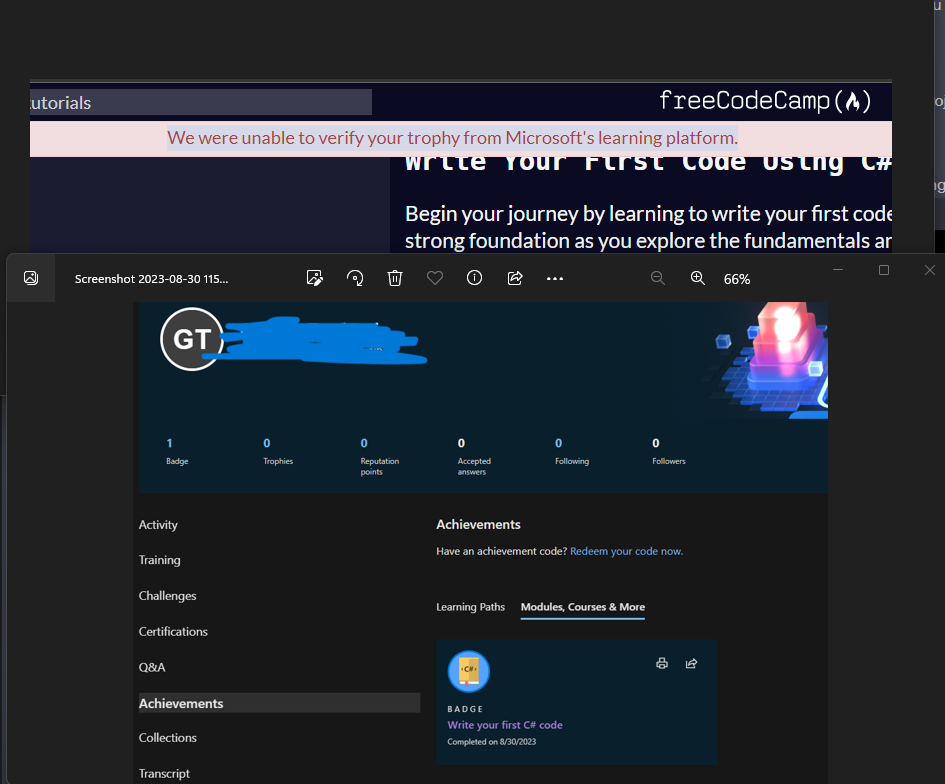Open the Certifications sidebar item
The height and width of the screenshot is (784, 945).
click(x=173, y=632)
